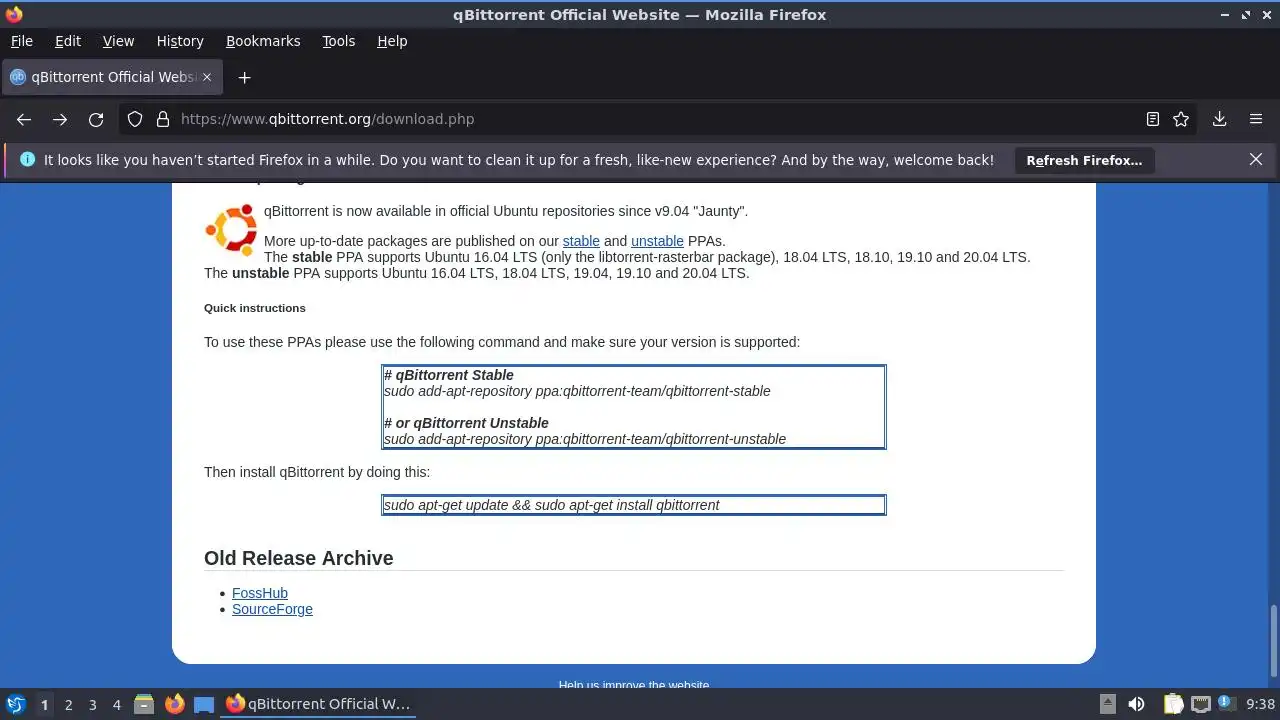Viewport: 1280px width, 720px height.
Task: Open the SourceForge archive link
Action: coord(272,609)
